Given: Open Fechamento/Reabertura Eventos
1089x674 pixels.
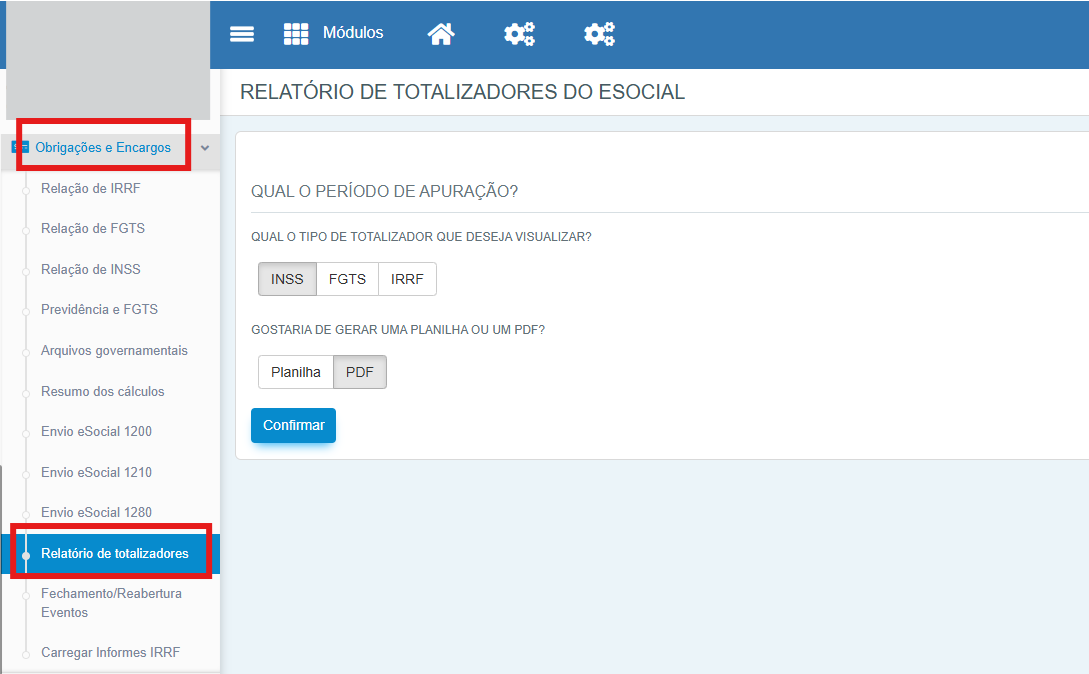Looking at the screenshot, I should pos(111,603).
